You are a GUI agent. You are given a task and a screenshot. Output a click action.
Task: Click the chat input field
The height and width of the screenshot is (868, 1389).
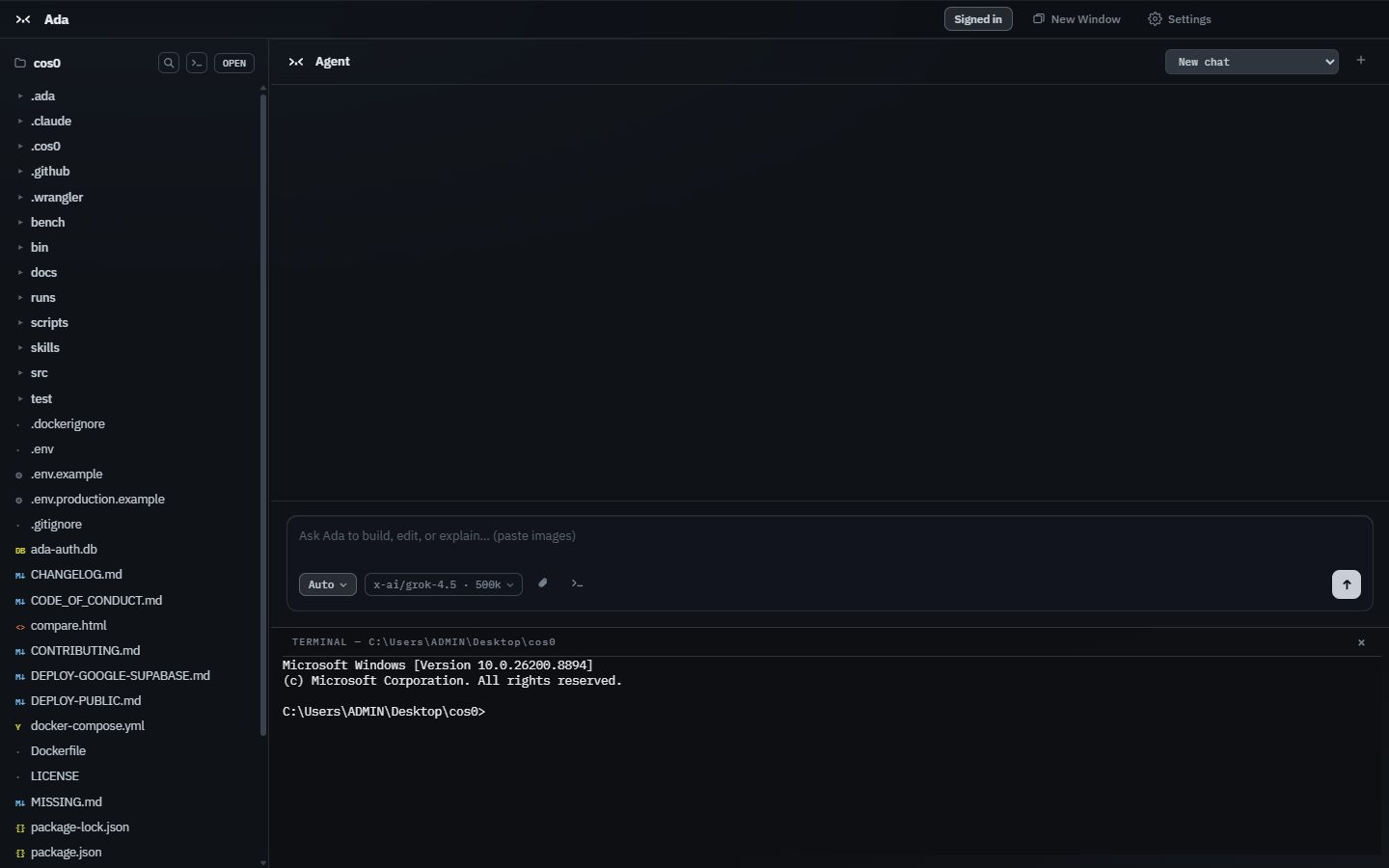point(830,536)
